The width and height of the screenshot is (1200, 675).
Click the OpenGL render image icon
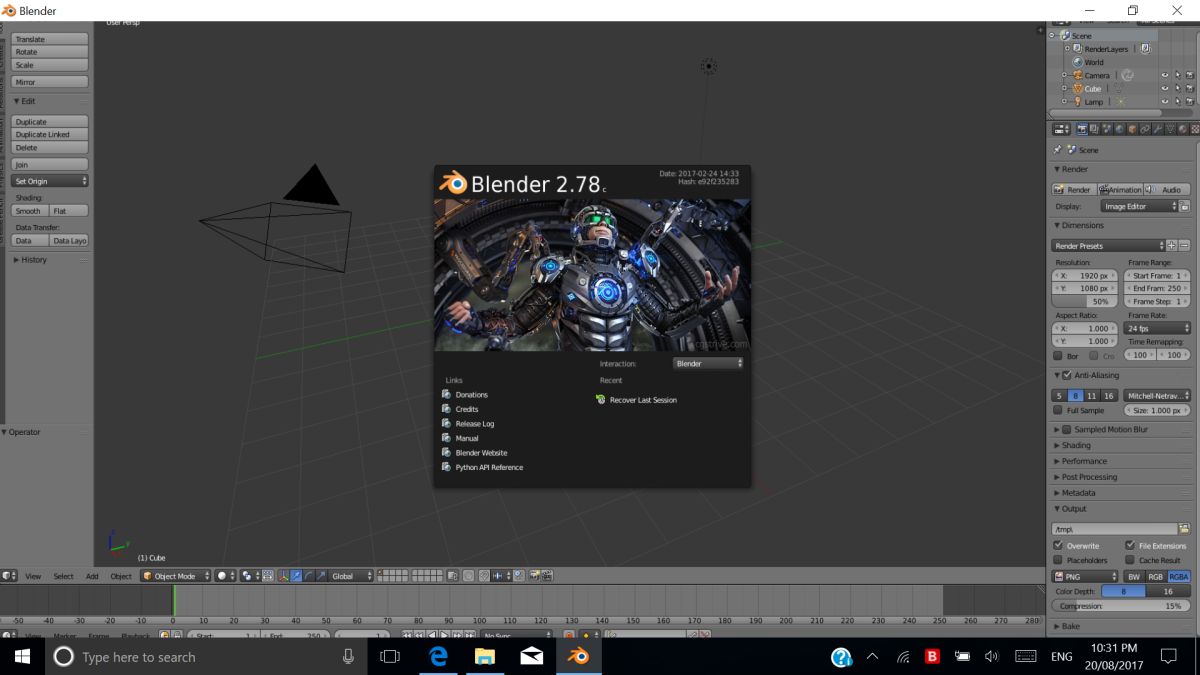click(x=533, y=576)
